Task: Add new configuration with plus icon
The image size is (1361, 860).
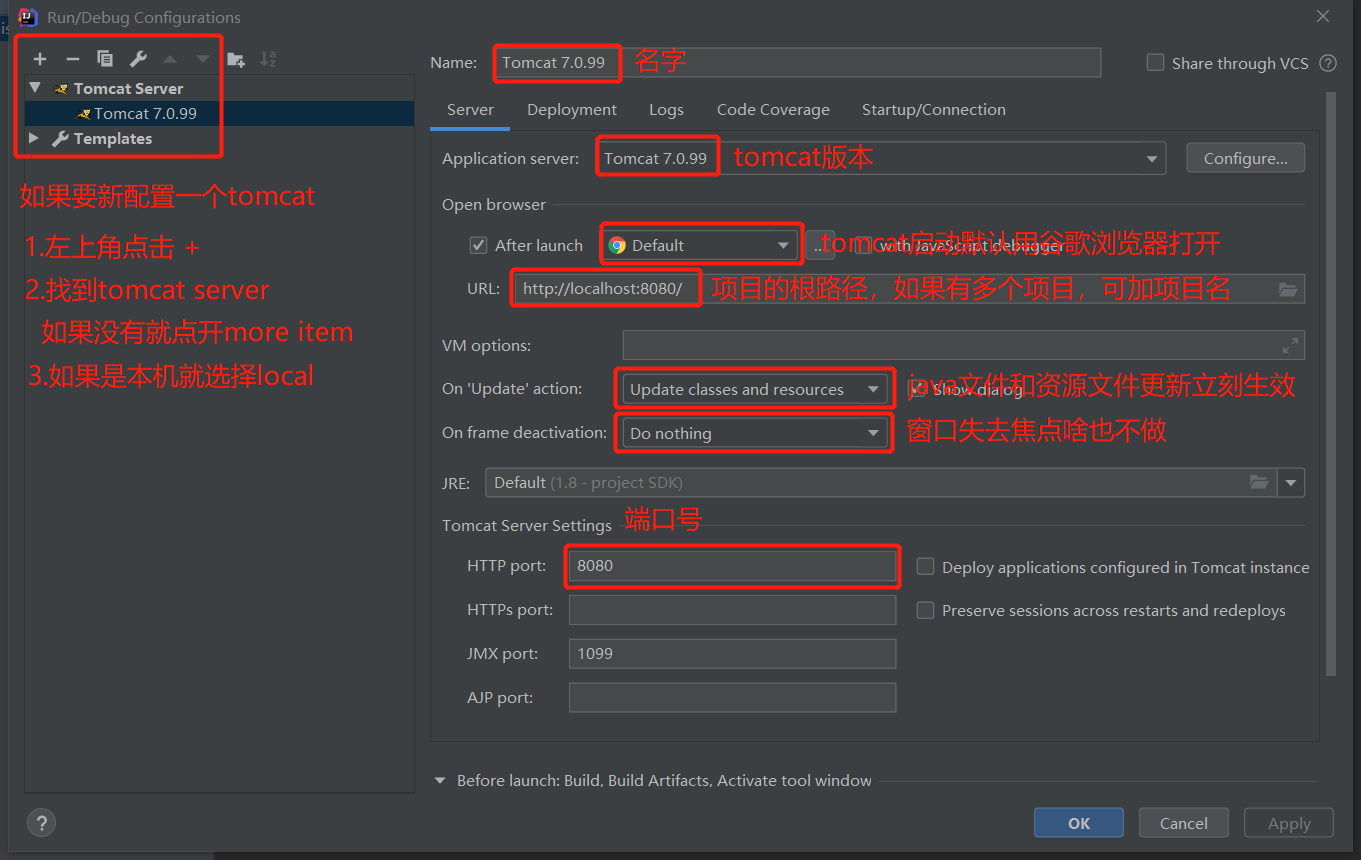Action: tap(40, 59)
